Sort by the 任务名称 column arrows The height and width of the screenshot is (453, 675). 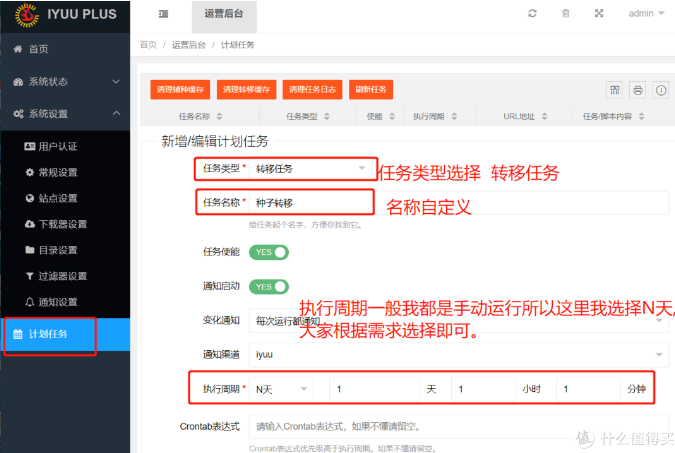tap(220, 116)
